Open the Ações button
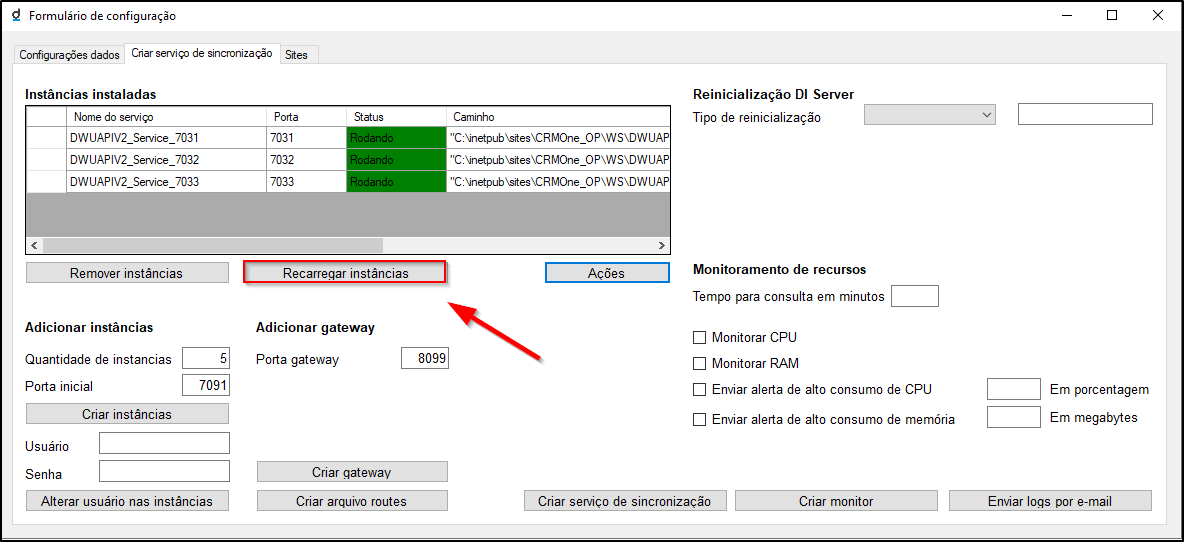The image size is (1184, 542). [606, 273]
